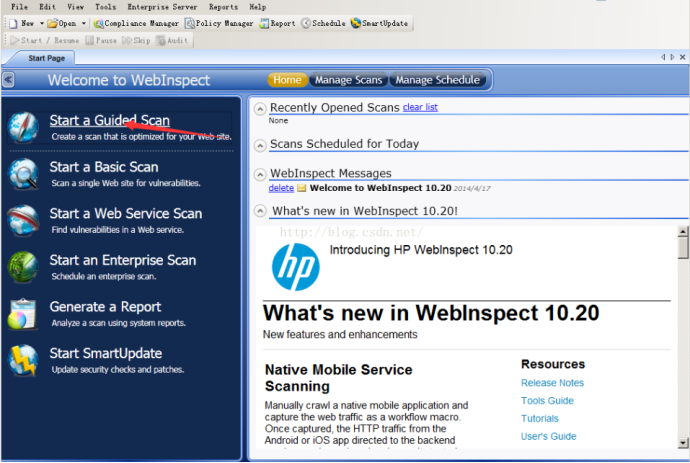Click the Enterprise Scan green globe icon
This screenshot has width=690, height=463.
[23, 267]
